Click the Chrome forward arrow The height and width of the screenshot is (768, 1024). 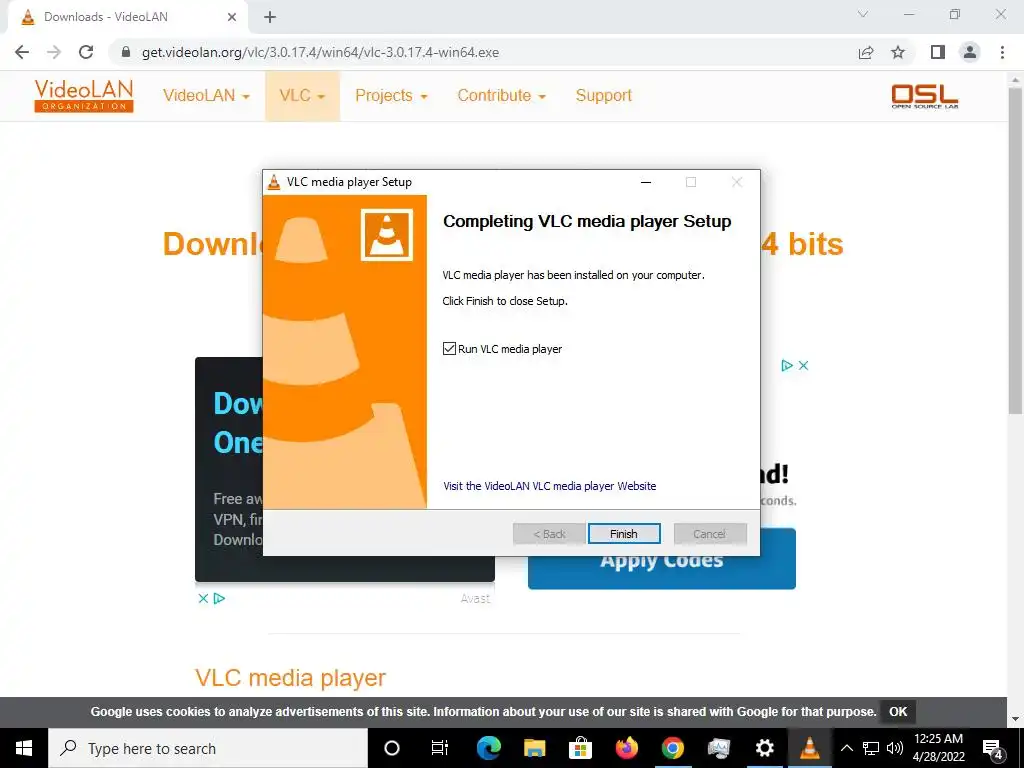[x=54, y=52]
